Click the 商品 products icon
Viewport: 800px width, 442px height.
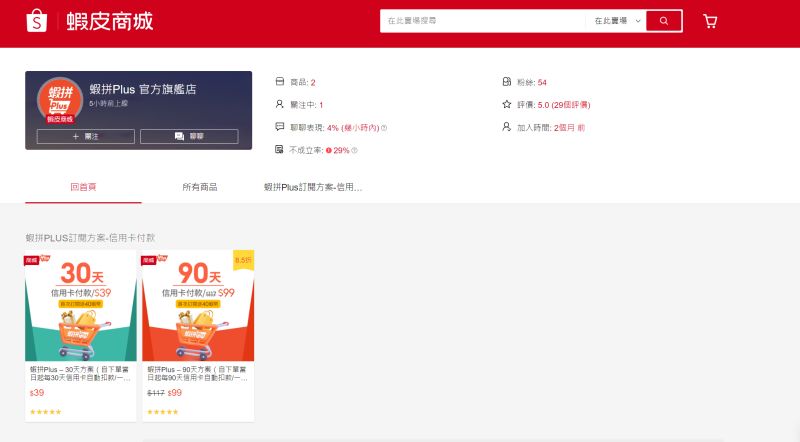[280, 82]
